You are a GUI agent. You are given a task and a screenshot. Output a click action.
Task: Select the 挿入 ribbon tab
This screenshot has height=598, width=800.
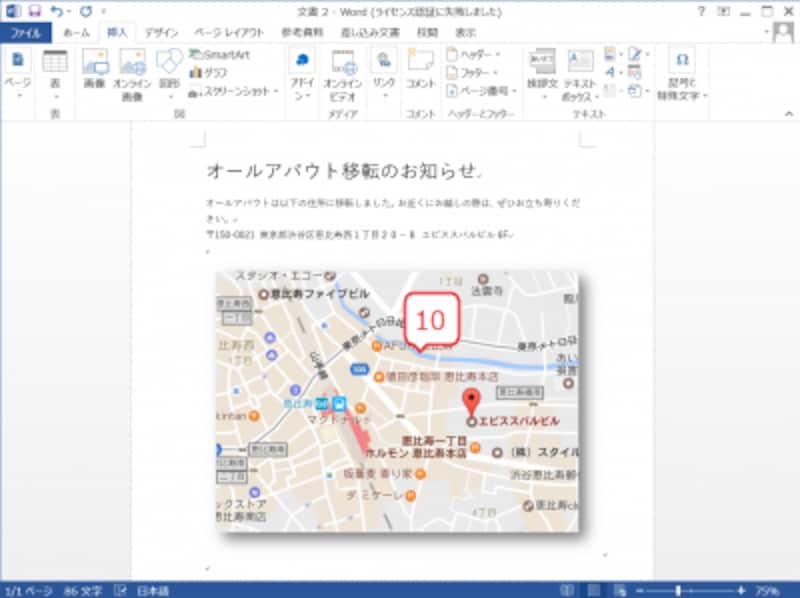click(117, 33)
